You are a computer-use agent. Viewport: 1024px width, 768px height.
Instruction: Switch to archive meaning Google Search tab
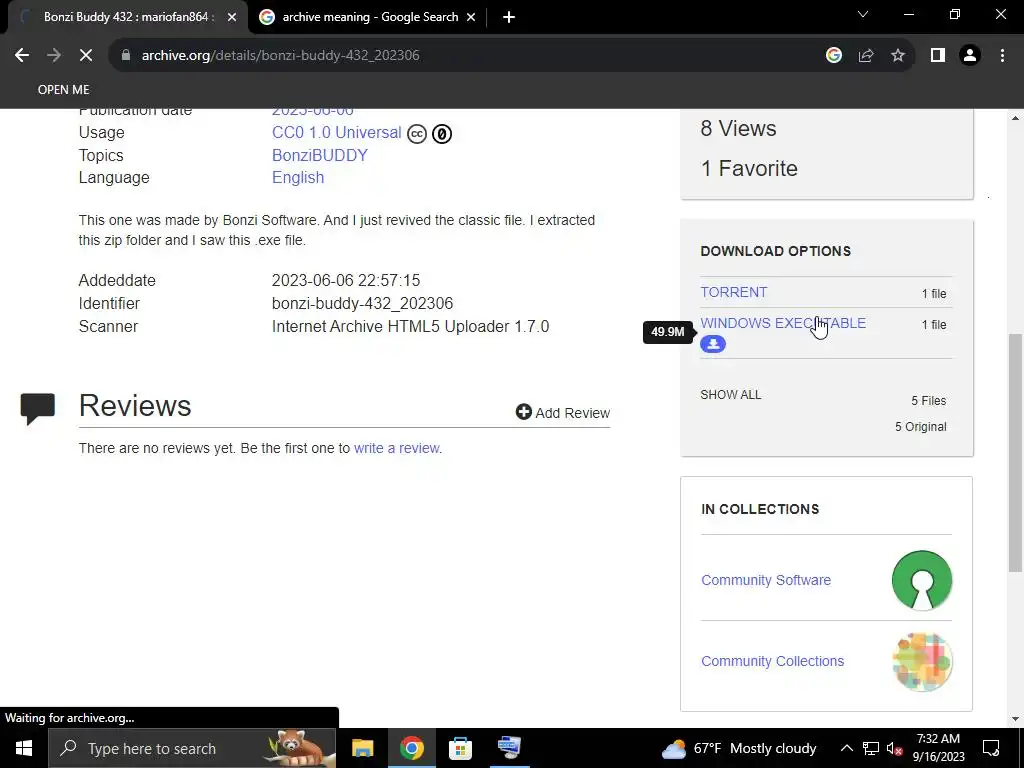(x=370, y=17)
